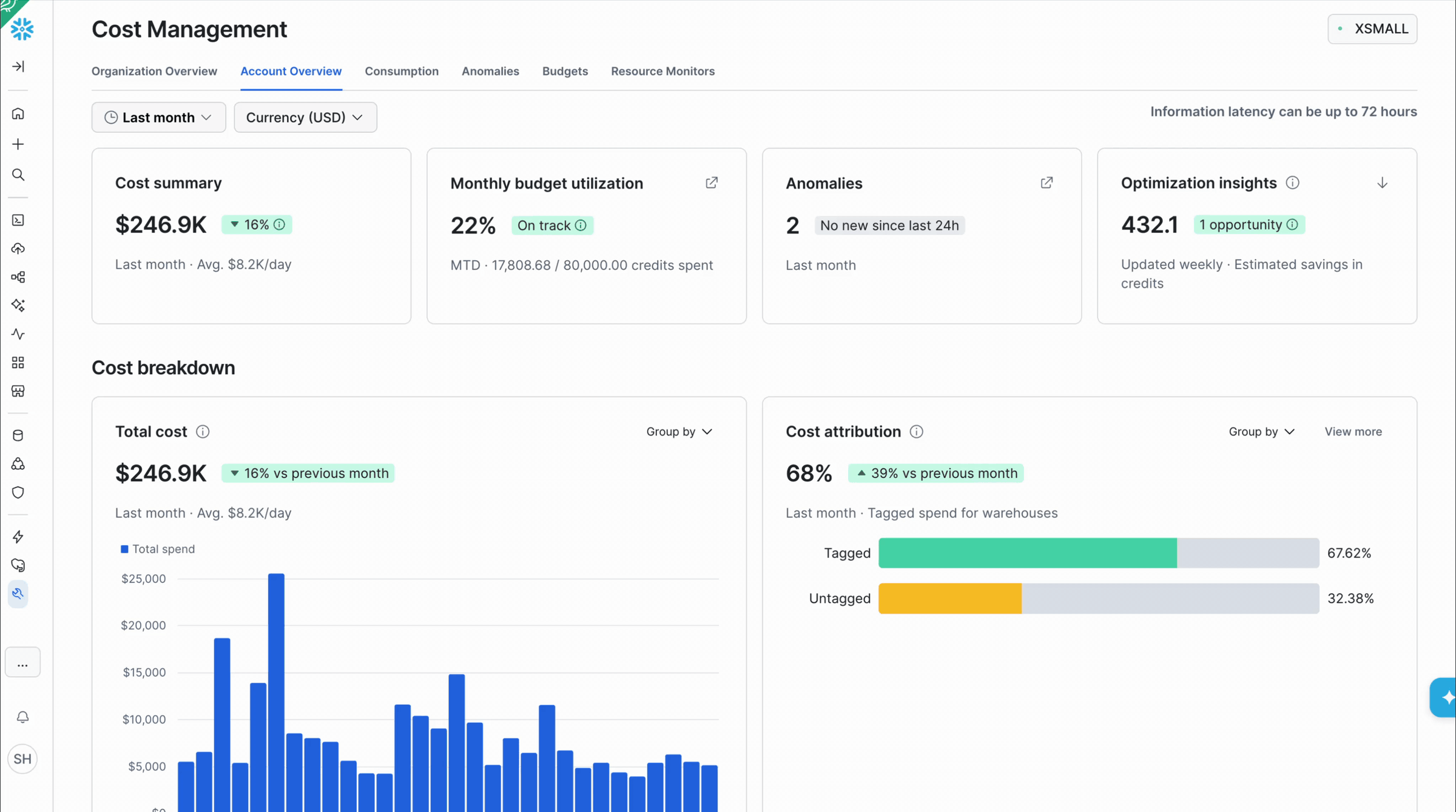Open the Home icon in sidebar
The image size is (1456, 812).
[x=18, y=114]
